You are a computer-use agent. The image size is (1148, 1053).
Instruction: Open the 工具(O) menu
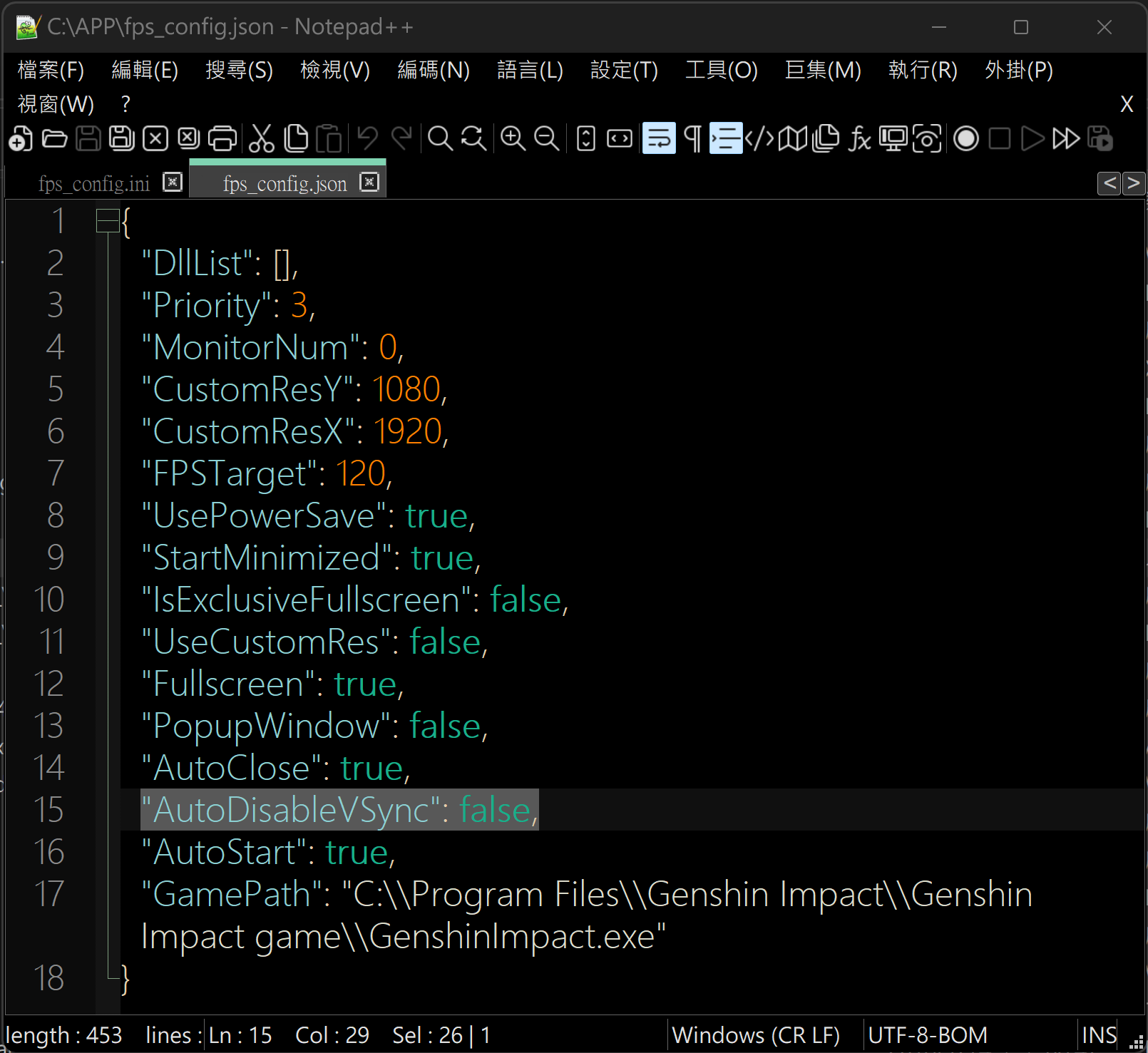click(x=721, y=70)
